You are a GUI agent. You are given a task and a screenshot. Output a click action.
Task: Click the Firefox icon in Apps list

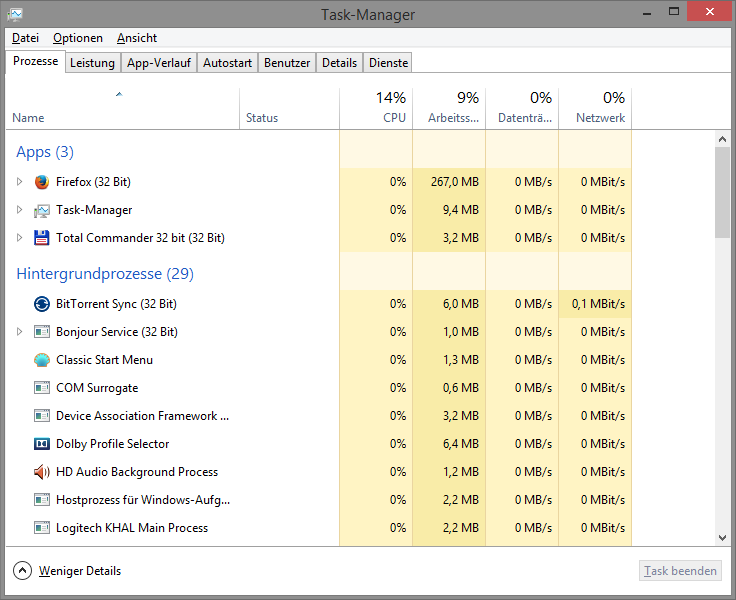pos(41,182)
